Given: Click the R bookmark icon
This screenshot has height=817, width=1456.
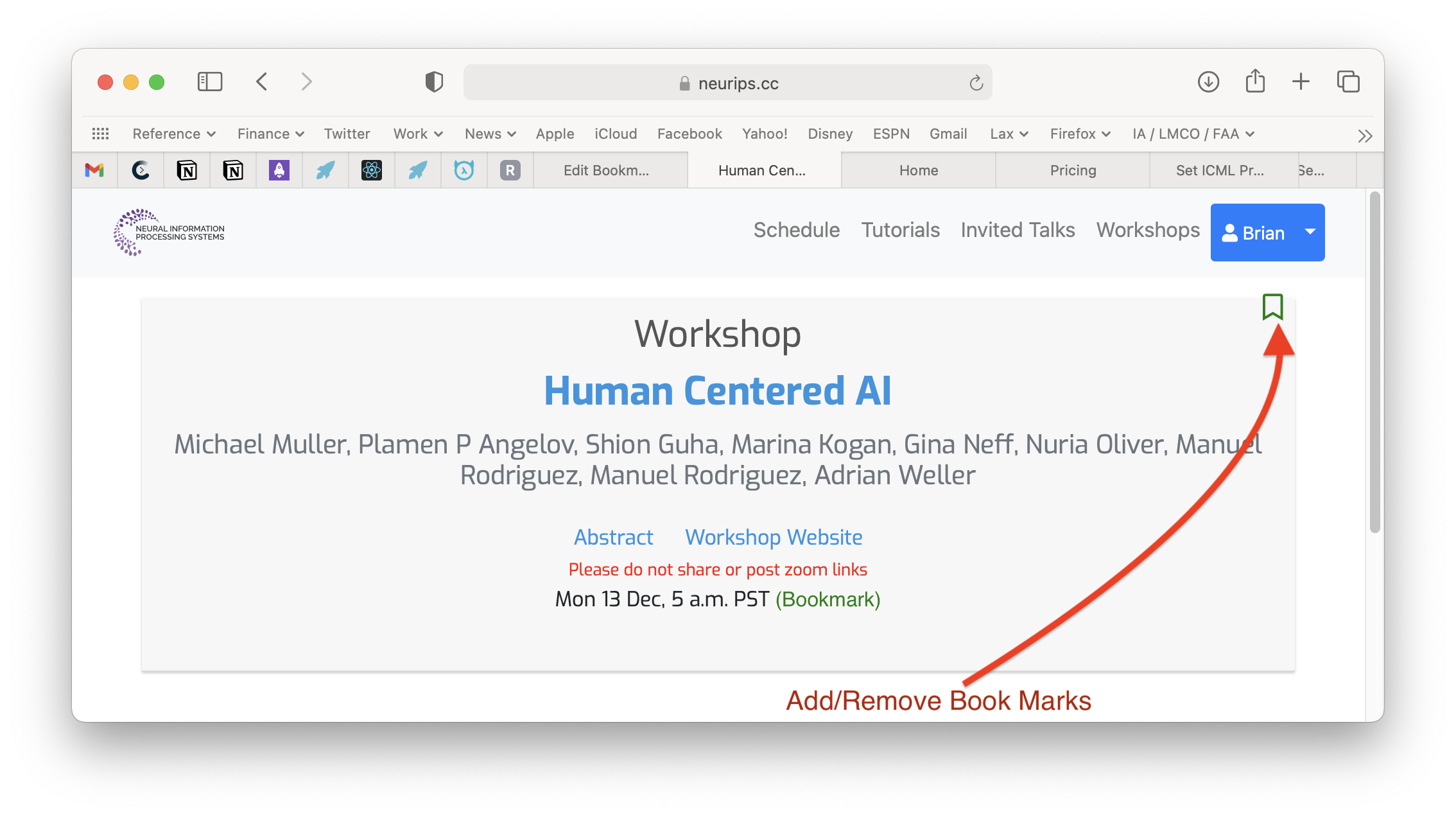Looking at the screenshot, I should pyautogui.click(x=511, y=170).
